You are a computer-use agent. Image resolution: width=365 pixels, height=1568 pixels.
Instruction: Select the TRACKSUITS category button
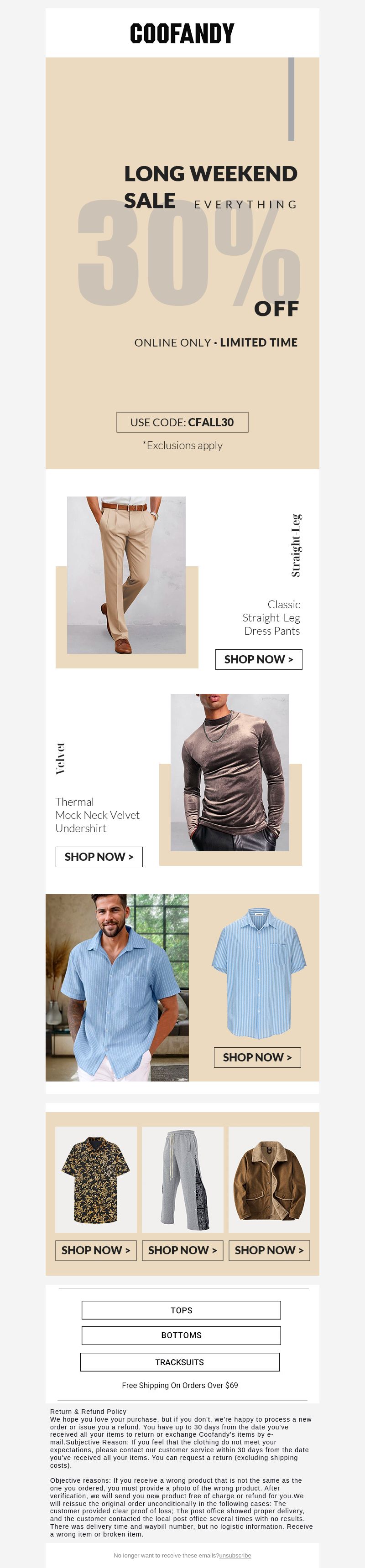[180, 1362]
